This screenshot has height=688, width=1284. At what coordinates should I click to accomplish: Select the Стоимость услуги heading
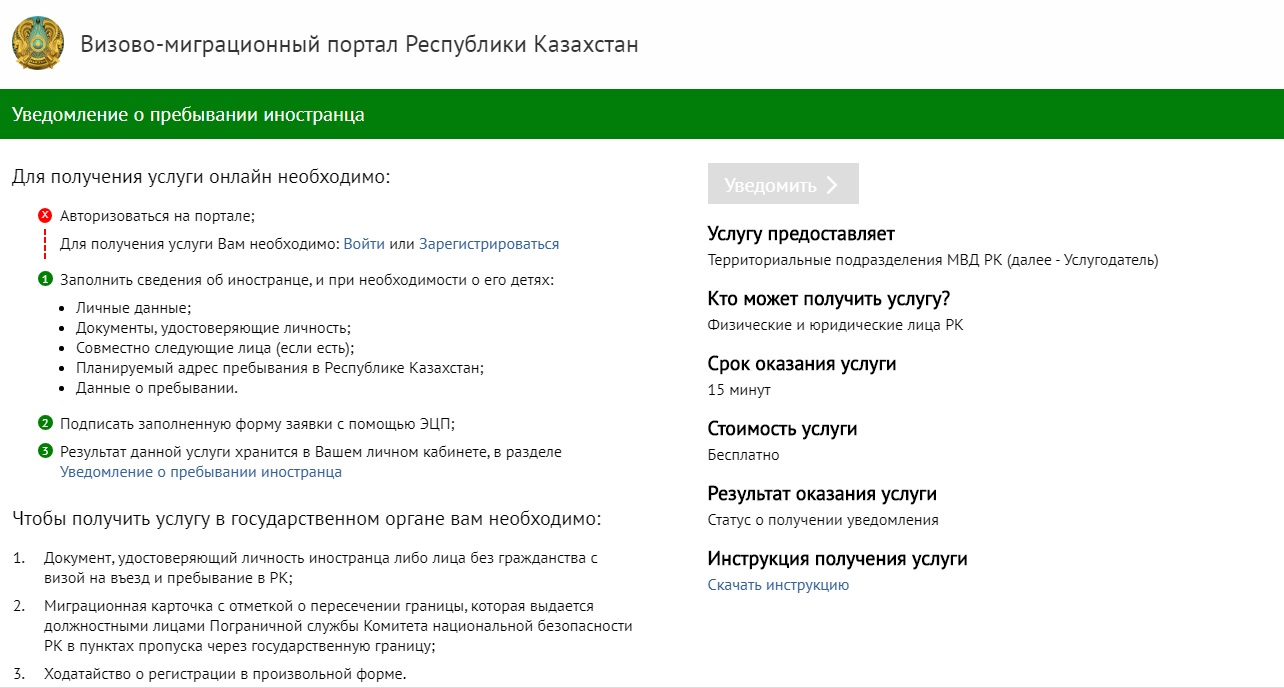tap(782, 429)
